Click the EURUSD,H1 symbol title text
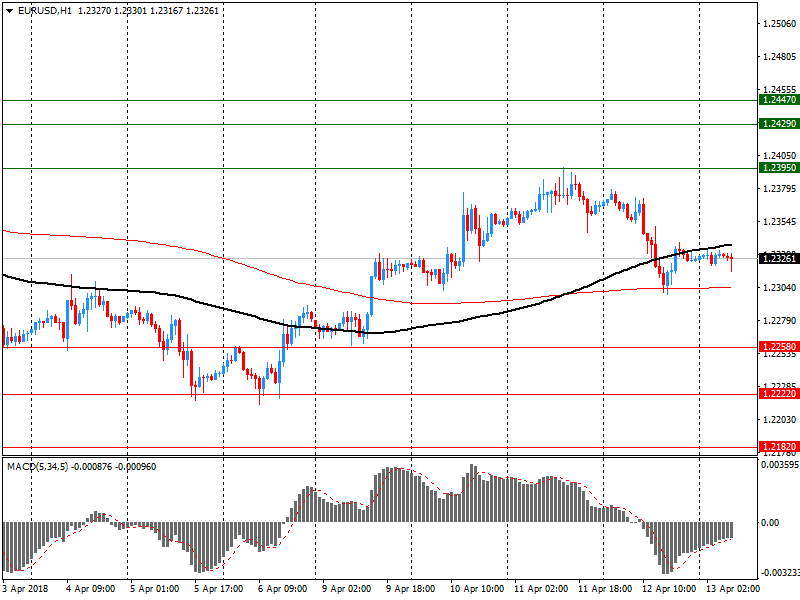800x600 pixels. 45,11
